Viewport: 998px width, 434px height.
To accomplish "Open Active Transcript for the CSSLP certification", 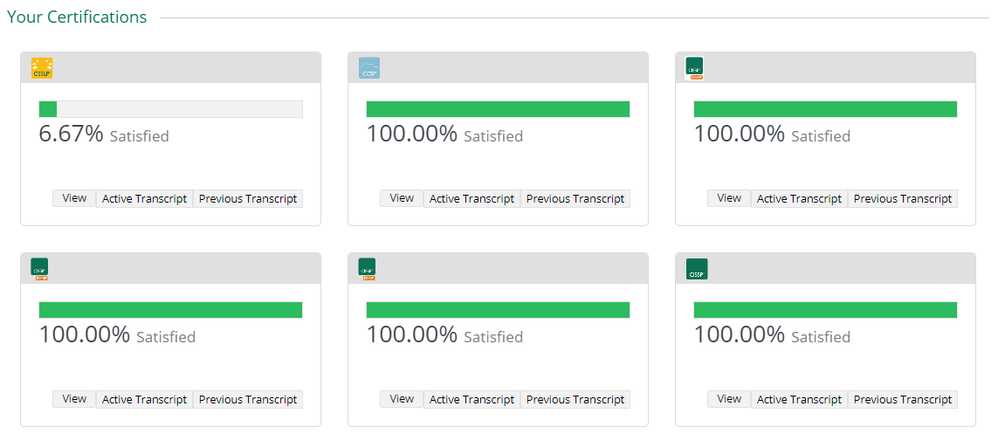I will click(x=144, y=199).
